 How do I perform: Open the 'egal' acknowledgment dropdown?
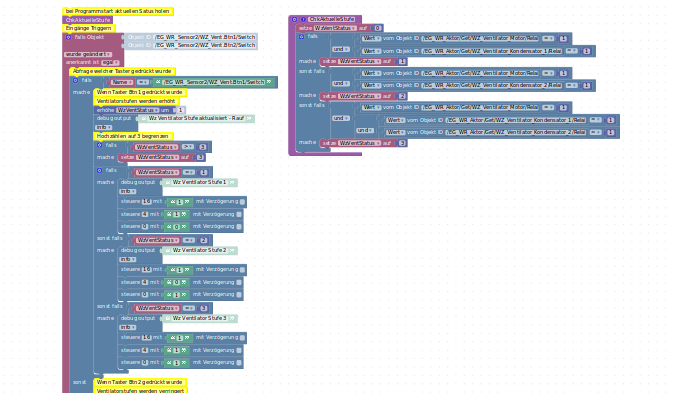click(x=110, y=63)
